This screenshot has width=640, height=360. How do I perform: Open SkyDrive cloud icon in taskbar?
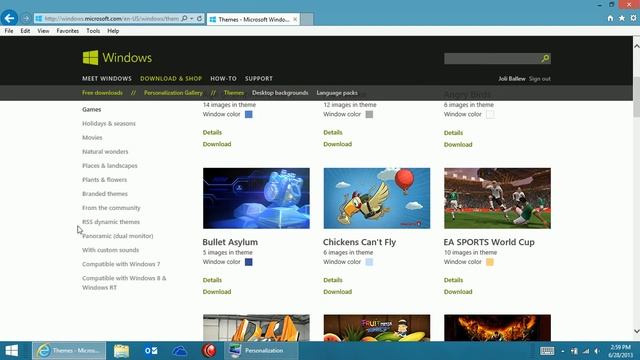pos(180,351)
